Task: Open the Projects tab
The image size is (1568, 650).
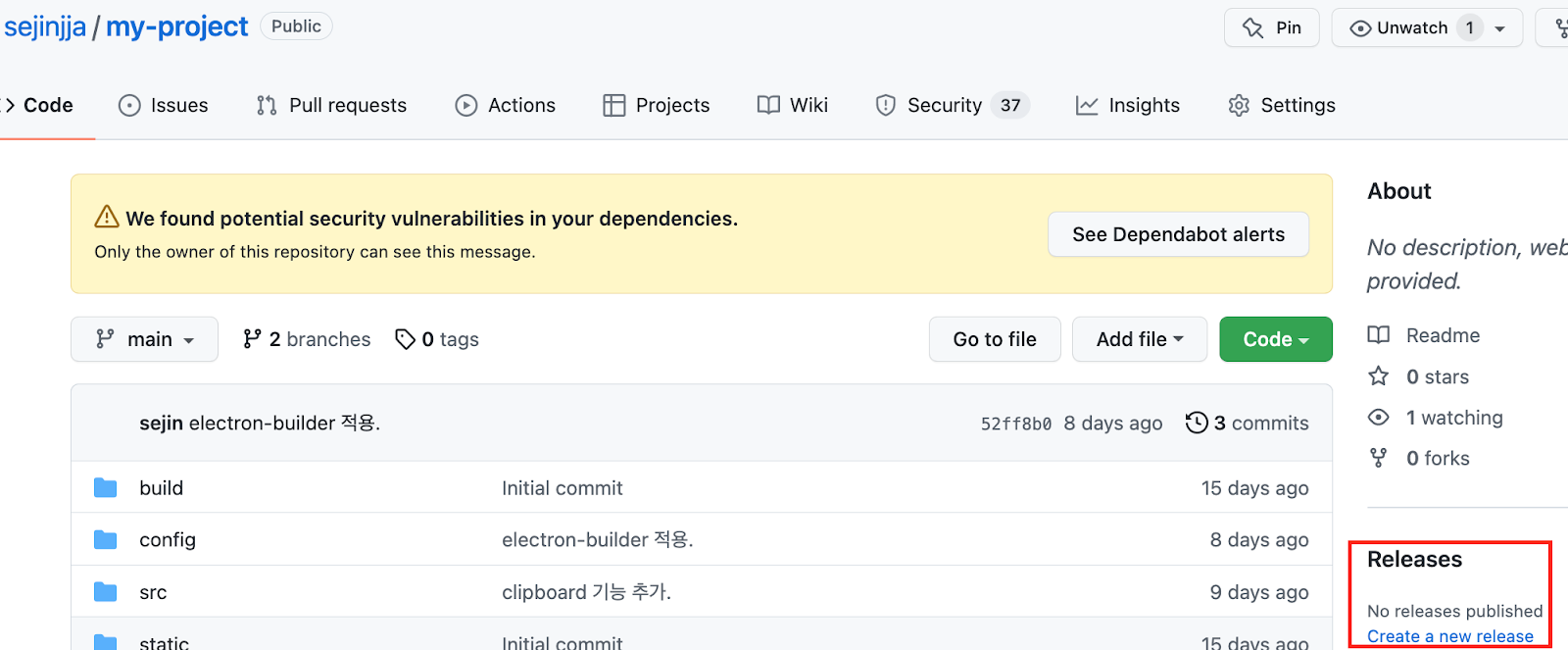Action: pos(656,105)
